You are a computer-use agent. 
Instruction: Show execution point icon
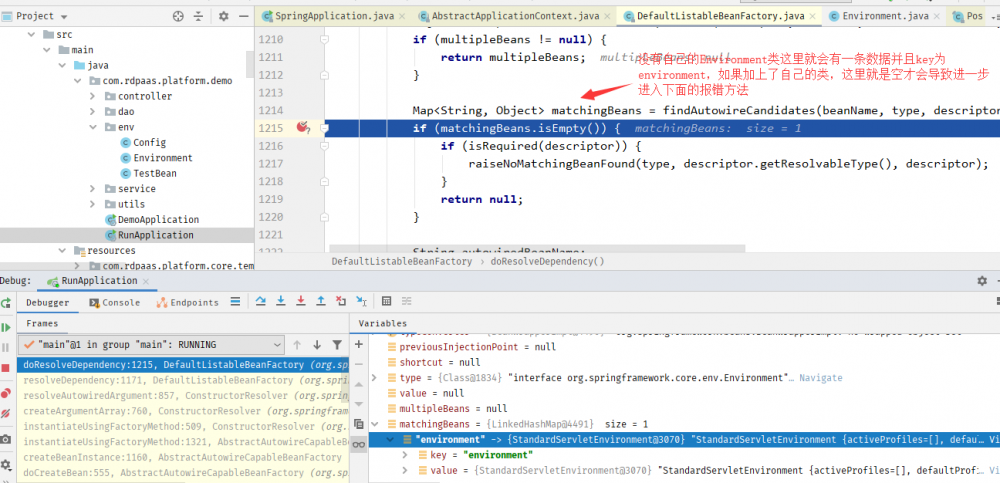(235, 302)
